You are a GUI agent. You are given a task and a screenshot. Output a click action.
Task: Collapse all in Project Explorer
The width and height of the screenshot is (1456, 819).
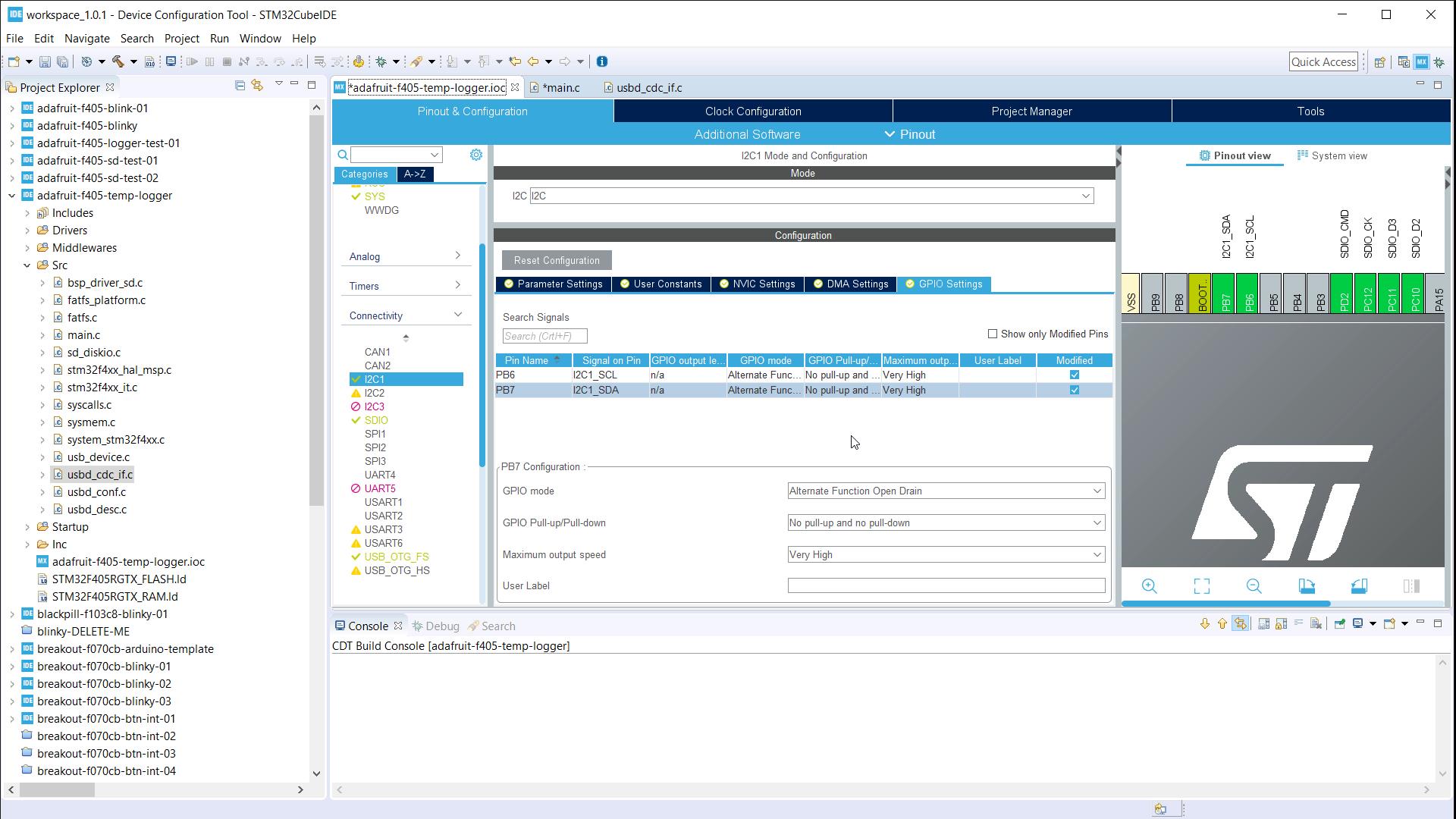coord(240,86)
